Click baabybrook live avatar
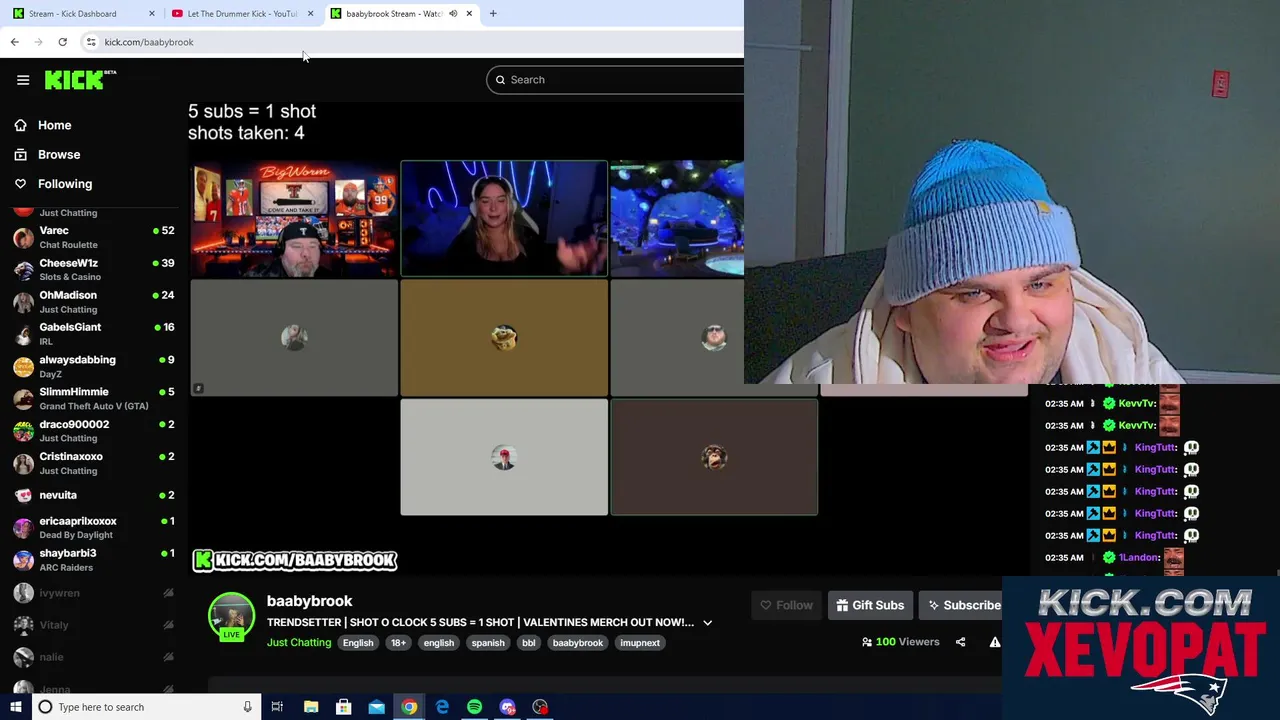 pyautogui.click(x=231, y=616)
